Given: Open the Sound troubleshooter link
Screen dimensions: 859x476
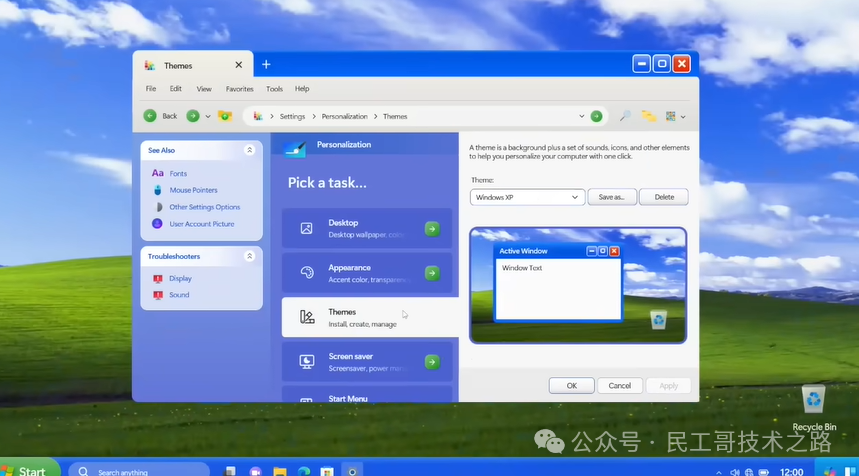Looking at the screenshot, I should point(179,295).
